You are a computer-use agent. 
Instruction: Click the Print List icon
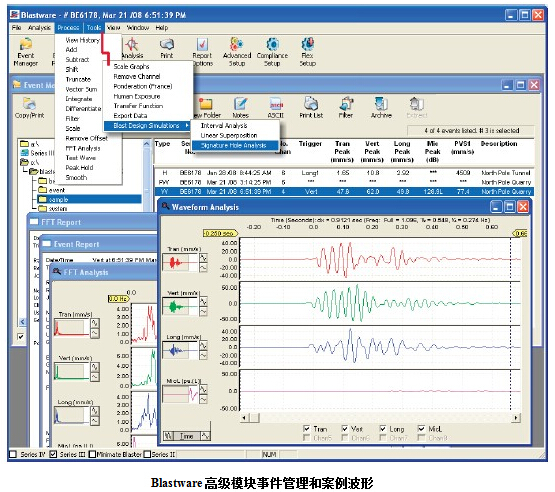[311, 108]
